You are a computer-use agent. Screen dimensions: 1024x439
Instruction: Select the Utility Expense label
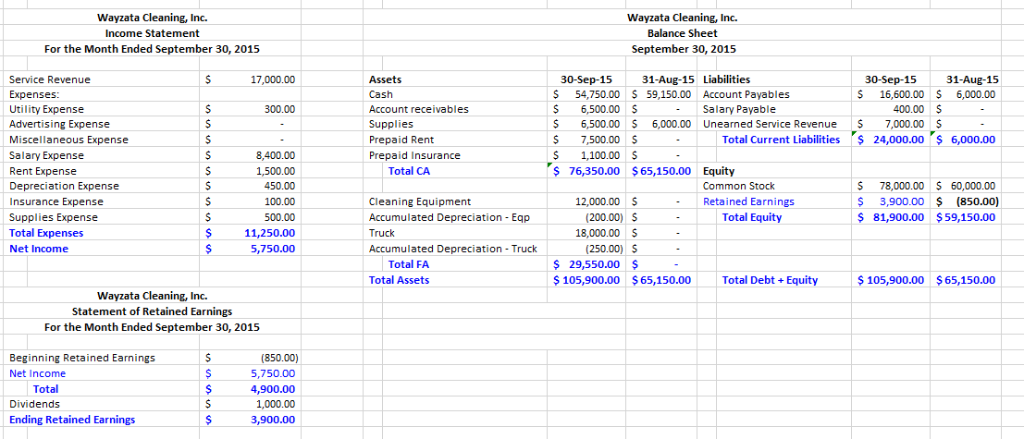click(x=46, y=109)
